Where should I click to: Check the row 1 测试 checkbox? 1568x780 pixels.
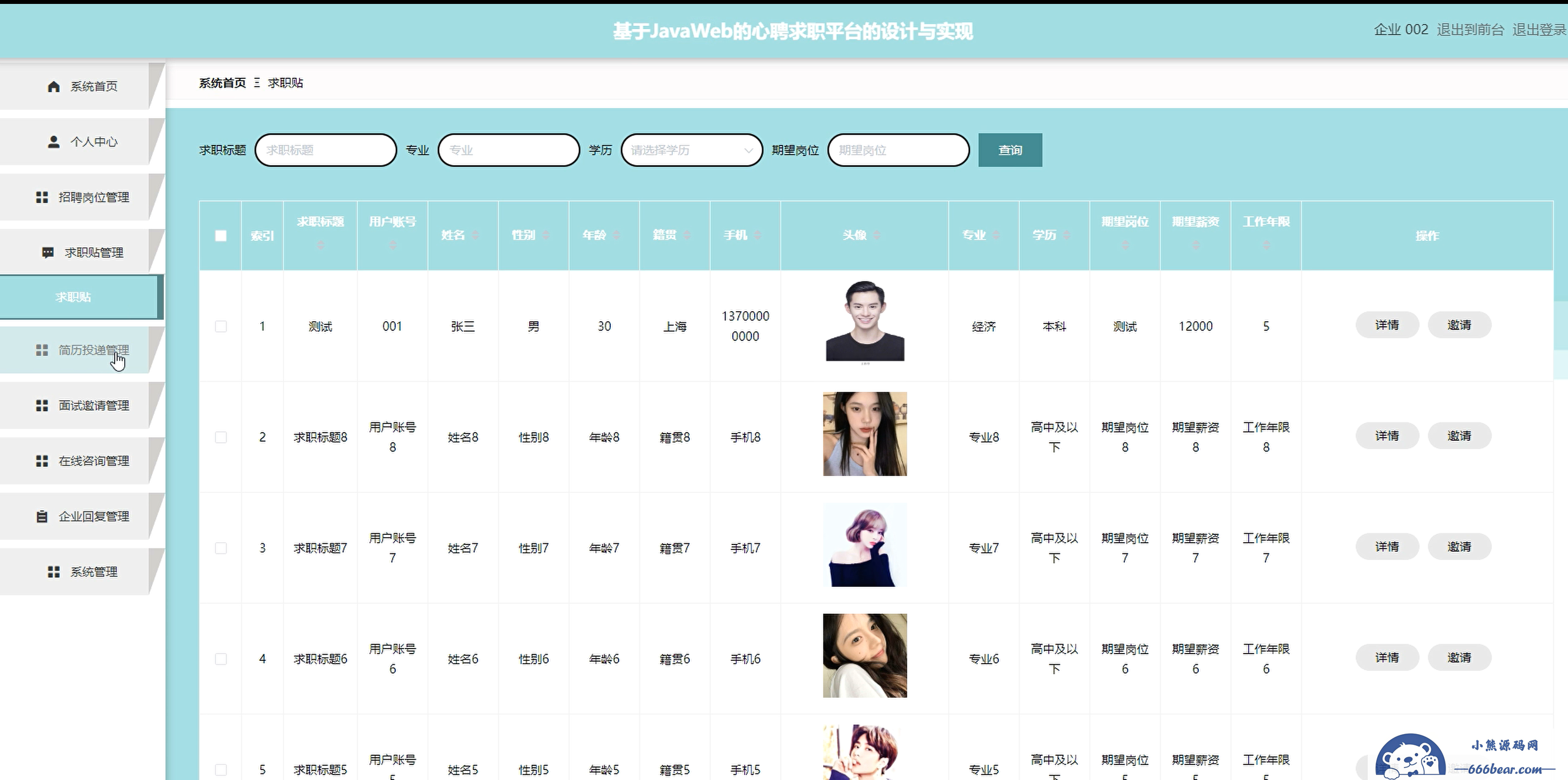(221, 326)
